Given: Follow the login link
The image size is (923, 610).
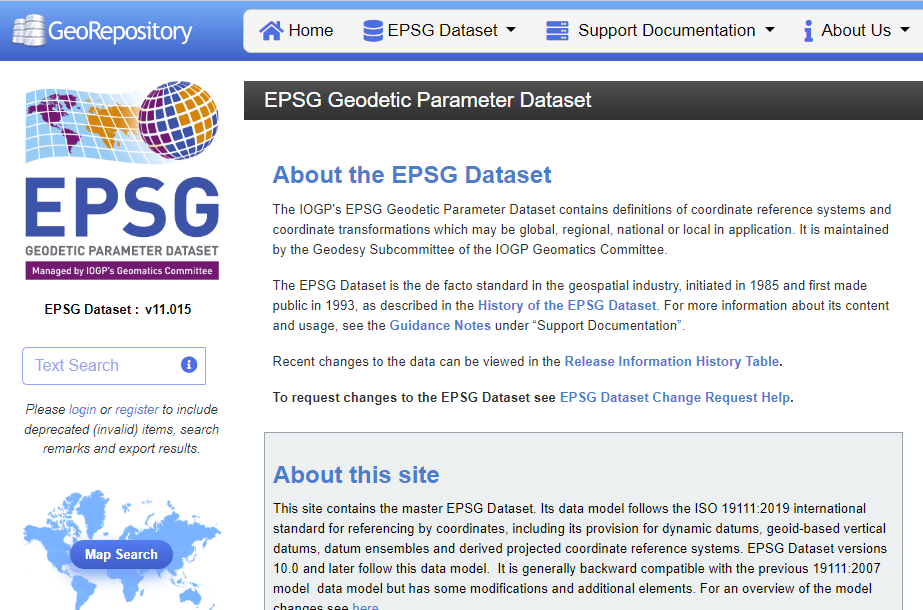Looking at the screenshot, I should 82,409.
